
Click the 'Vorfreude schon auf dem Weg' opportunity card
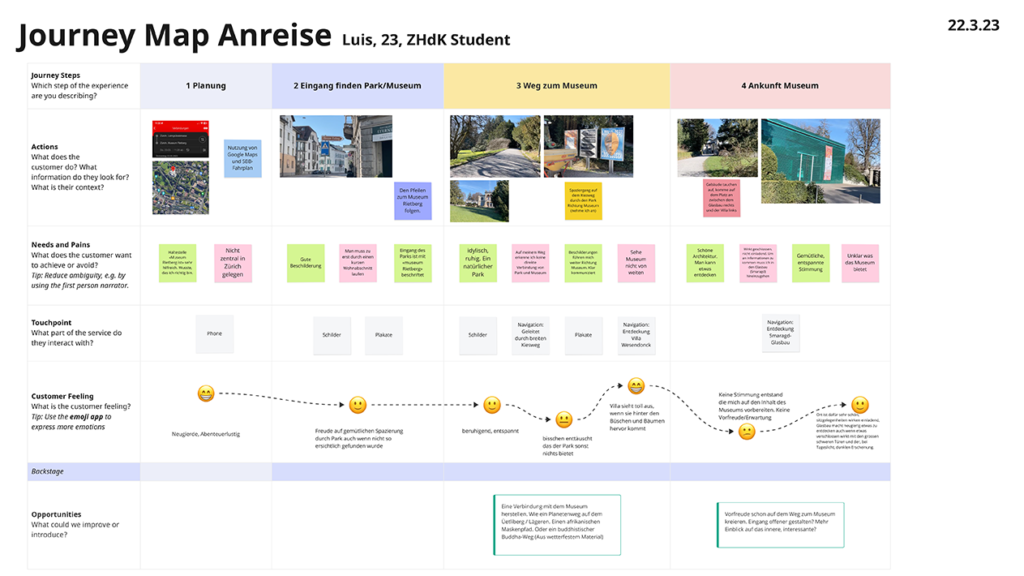[780, 525]
